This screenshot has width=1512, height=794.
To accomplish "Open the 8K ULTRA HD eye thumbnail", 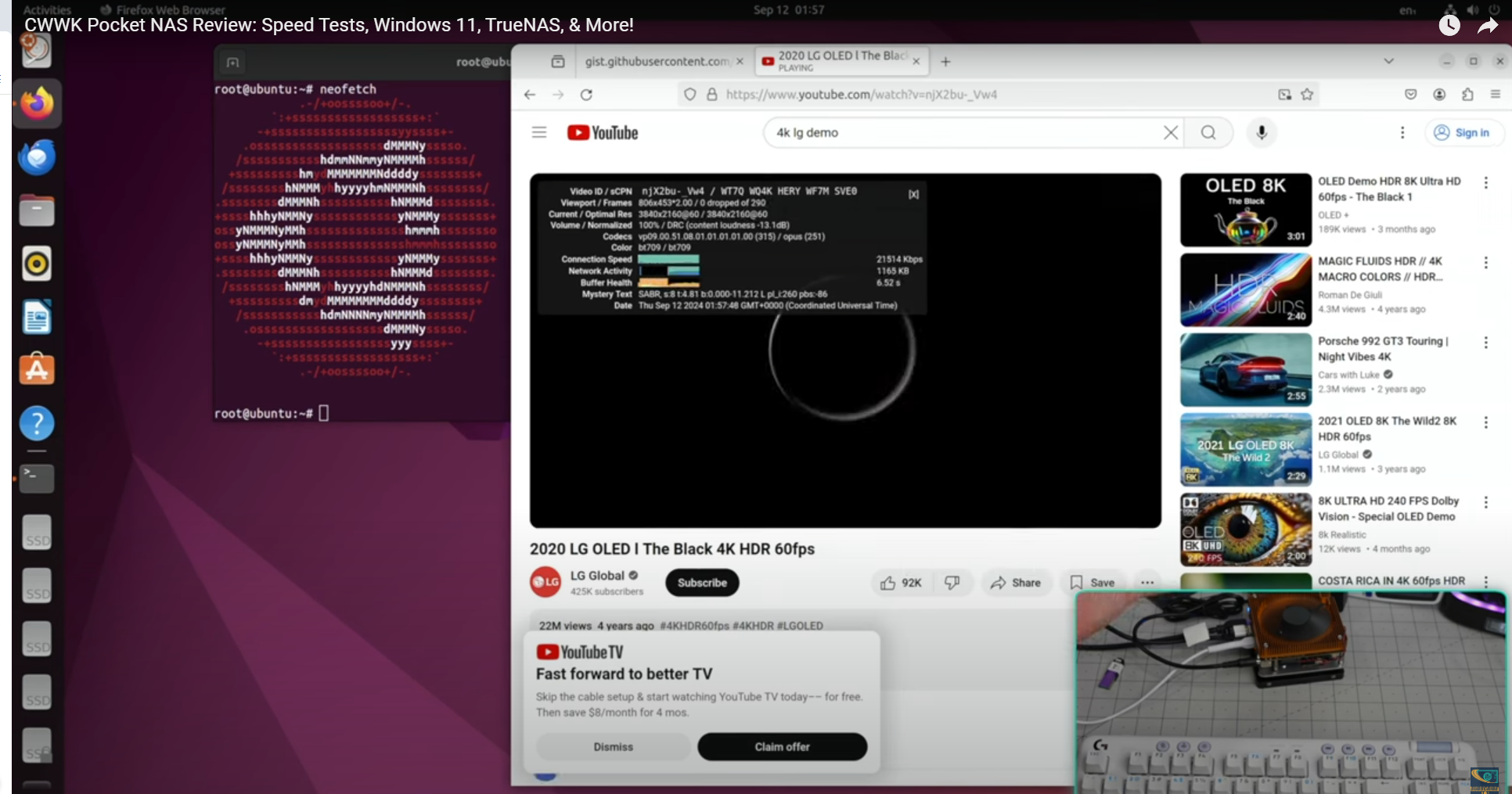I will (1246, 529).
